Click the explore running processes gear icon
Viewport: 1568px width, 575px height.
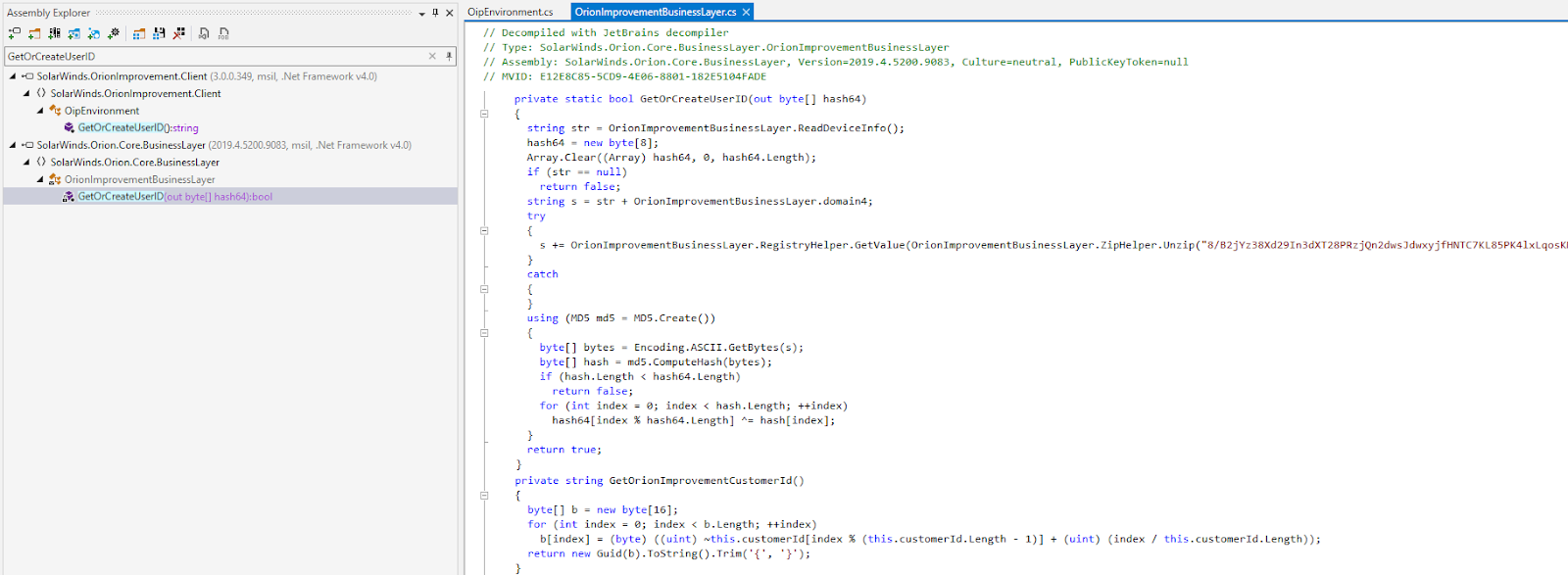click(114, 33)
